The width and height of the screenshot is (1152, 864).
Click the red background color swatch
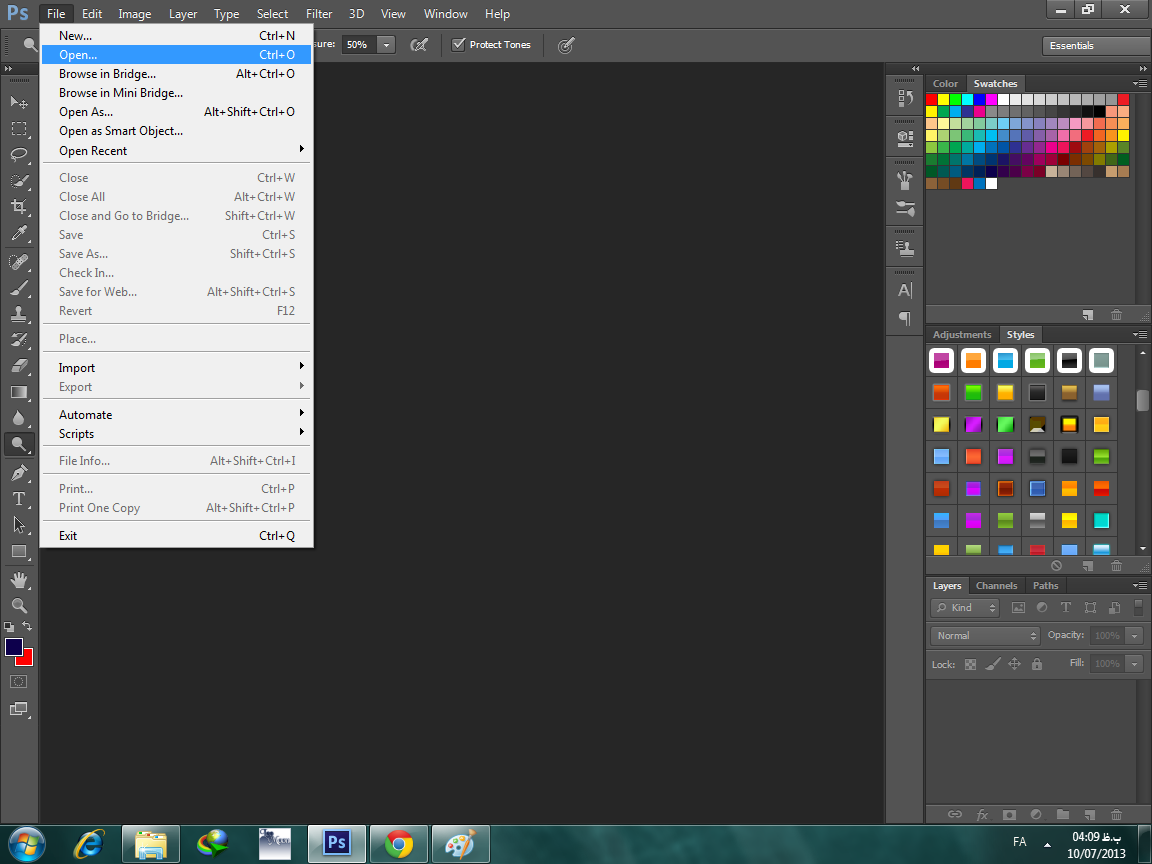coord(26,658)
